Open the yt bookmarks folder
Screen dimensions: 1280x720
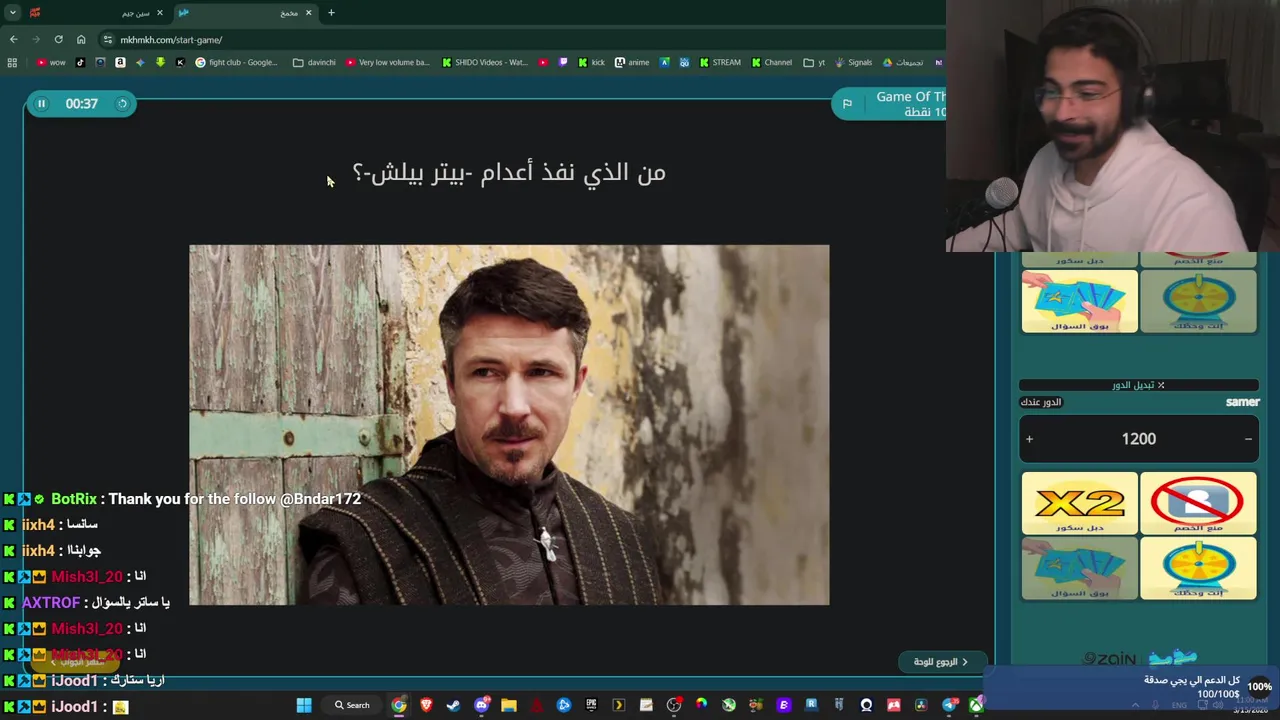815,63
